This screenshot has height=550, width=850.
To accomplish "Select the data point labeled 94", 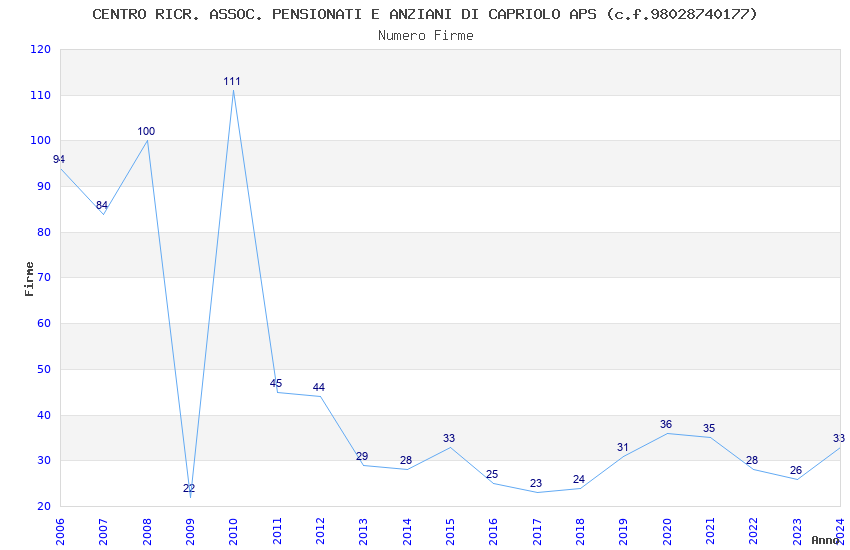I will coord(59,159).
